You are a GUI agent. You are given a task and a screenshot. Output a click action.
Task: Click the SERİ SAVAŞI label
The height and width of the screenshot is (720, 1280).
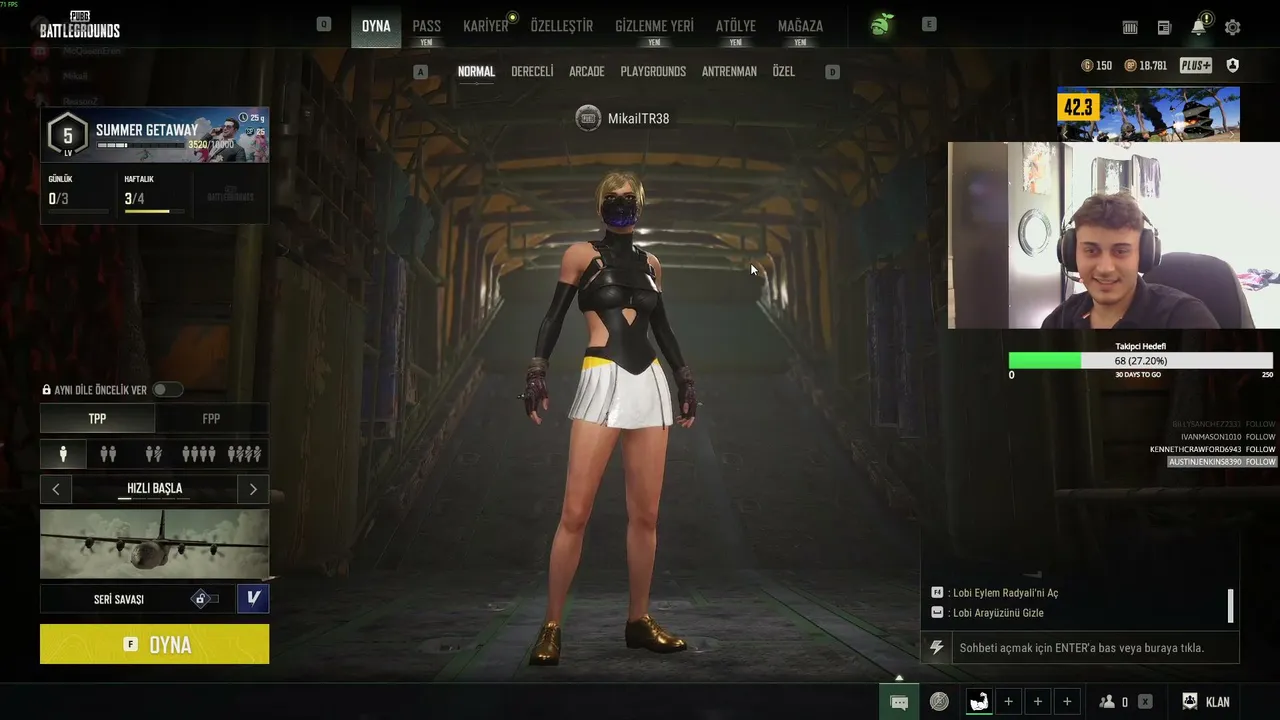coord(119,599)
